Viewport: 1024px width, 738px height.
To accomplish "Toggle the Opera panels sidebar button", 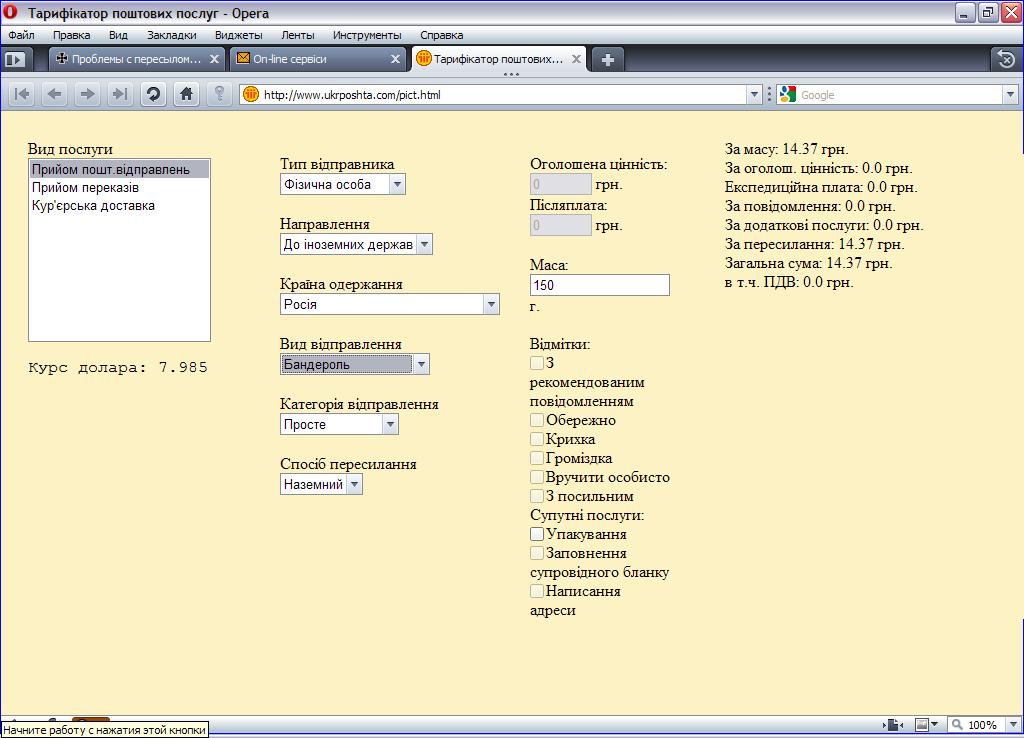I will click(15, 59).
